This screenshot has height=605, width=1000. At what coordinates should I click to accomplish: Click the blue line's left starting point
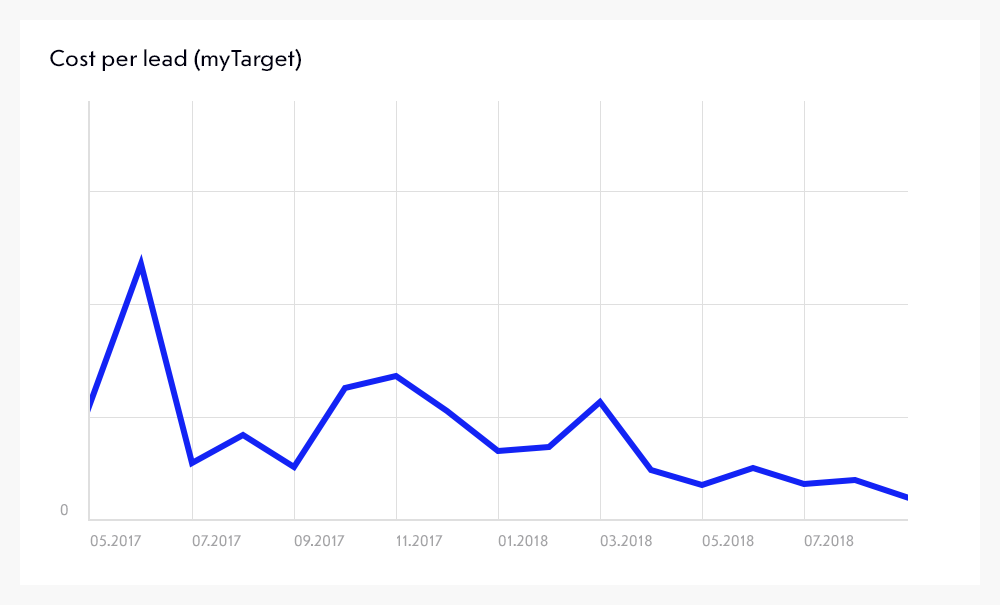(91, 403)
